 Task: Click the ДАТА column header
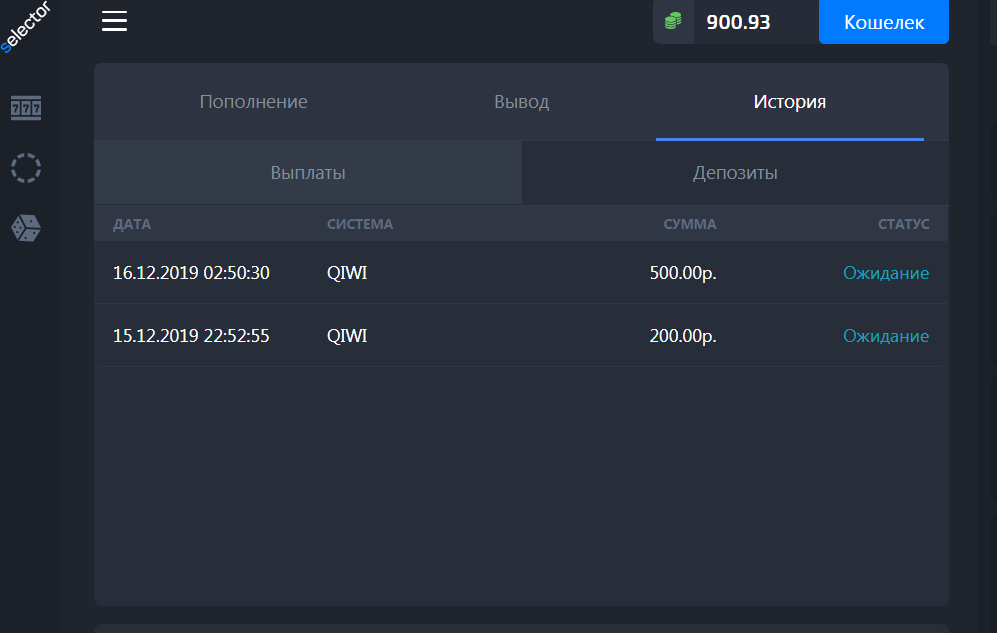click(132, 224)
